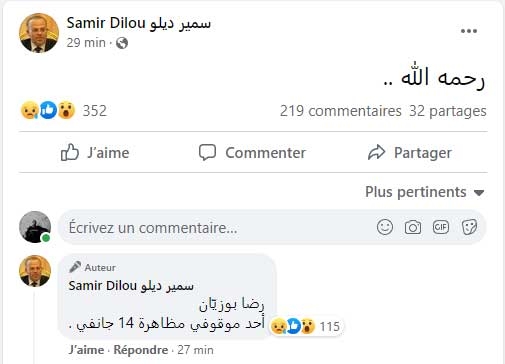Screen dimensions: 505x364
Task: Click Samir Dilou's post profile picture
Action: pos(39,33)
